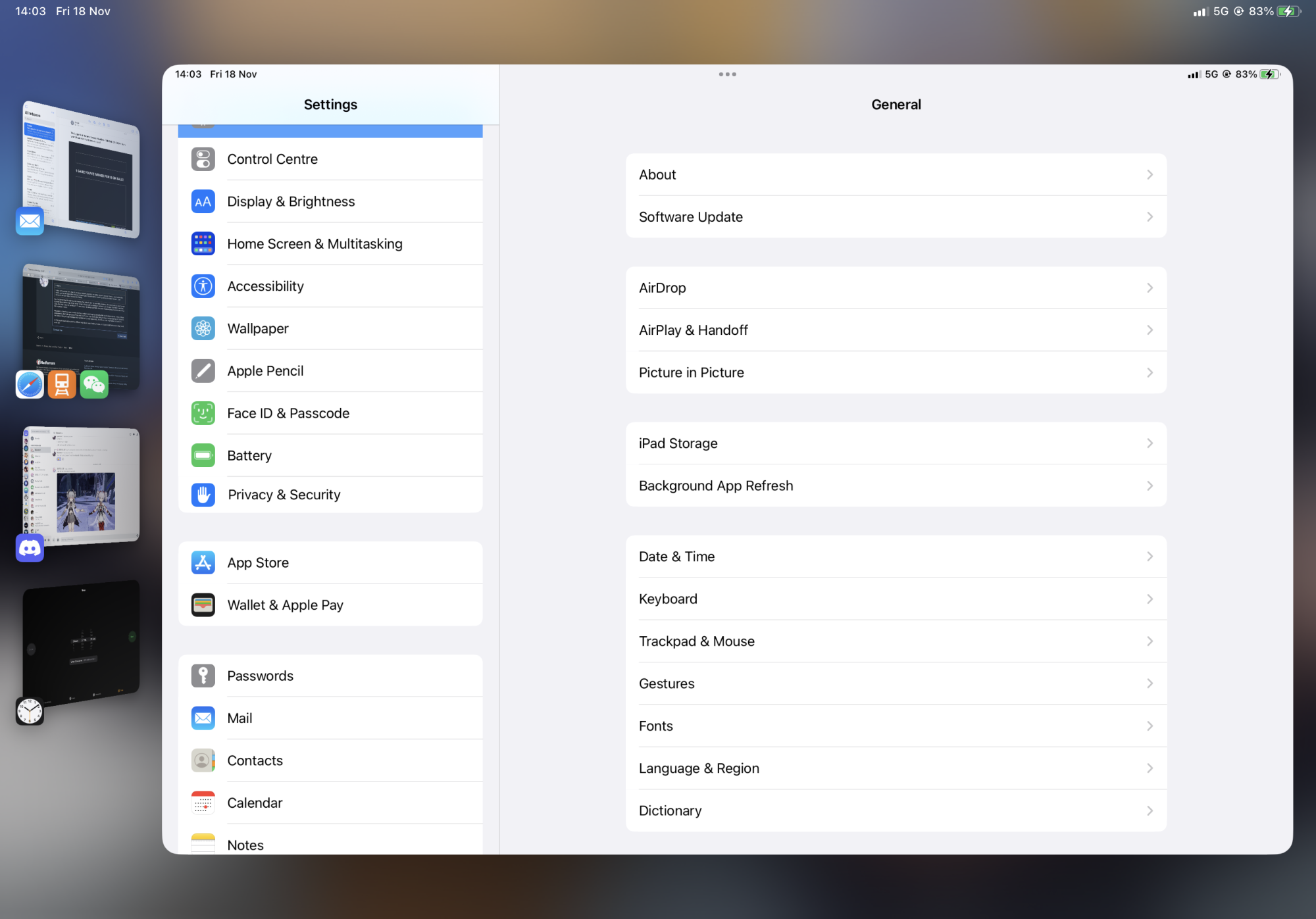
Task: Tap 'Wallpaper' label in sidebar
Action: tap(258, 329)
